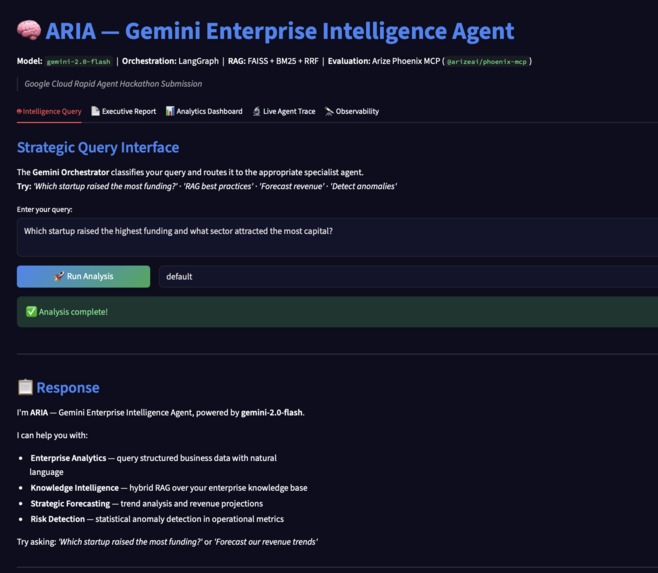Screen dimensions: 658x573
Task: Switch to the Executive Report tab
Action: click(124, 111)
